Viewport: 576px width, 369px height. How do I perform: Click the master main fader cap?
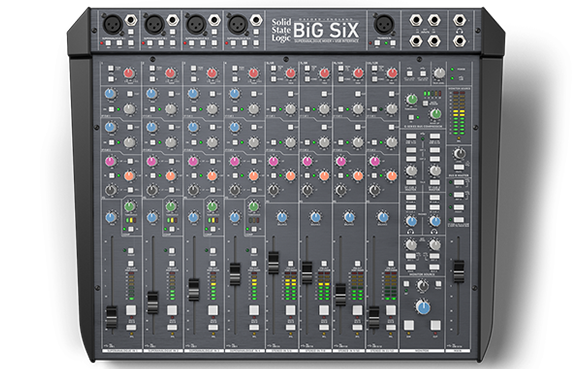pyautogui.click(x=458, y=271)
